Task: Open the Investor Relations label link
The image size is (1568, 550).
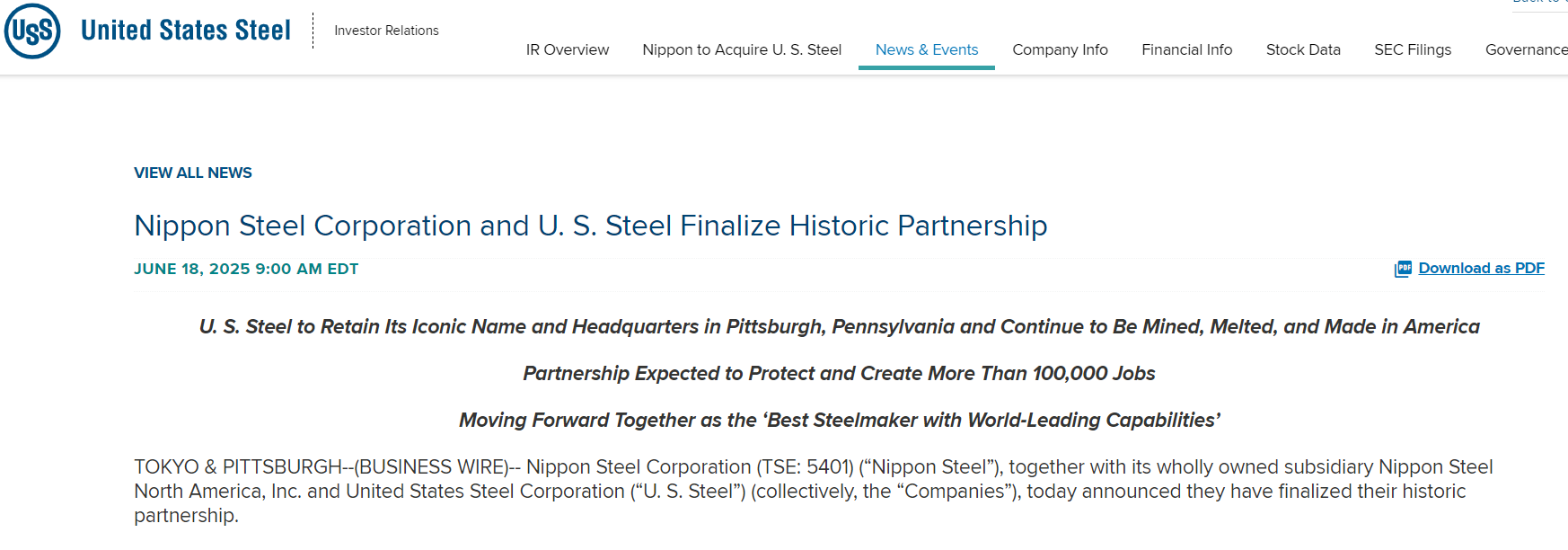Action: click(x=386, y=31)
